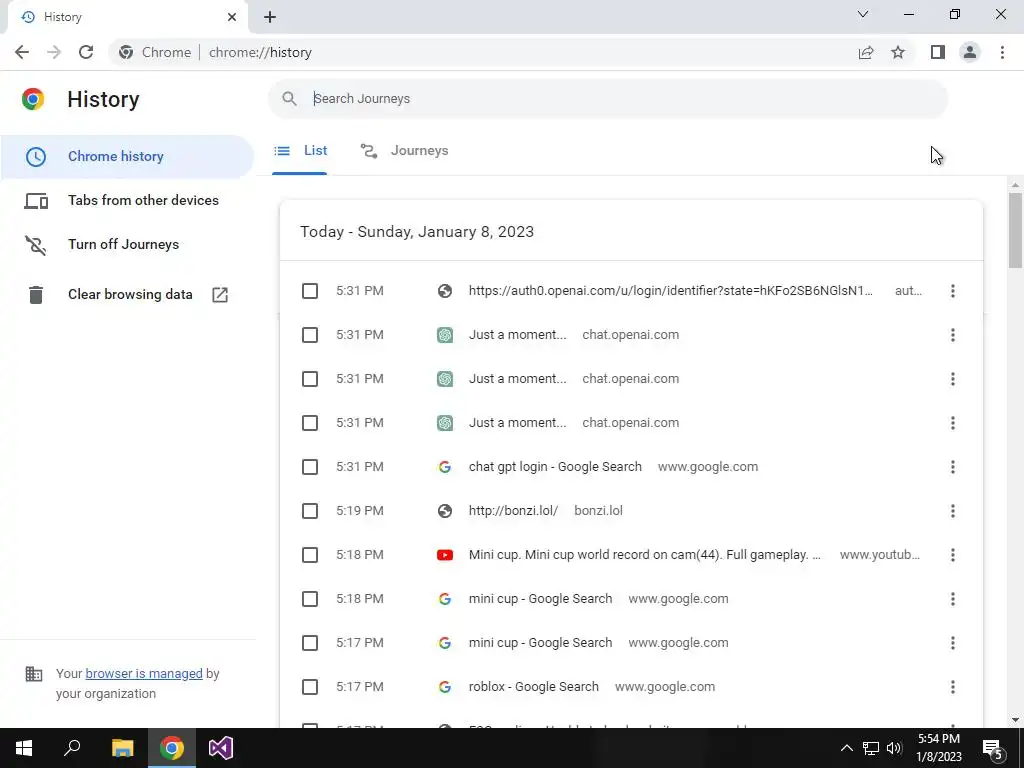The height and width of the screenshot is (768, 1024).
Task: Click the Google favicon of chat gpt login entry
Action: coord(445,467)
